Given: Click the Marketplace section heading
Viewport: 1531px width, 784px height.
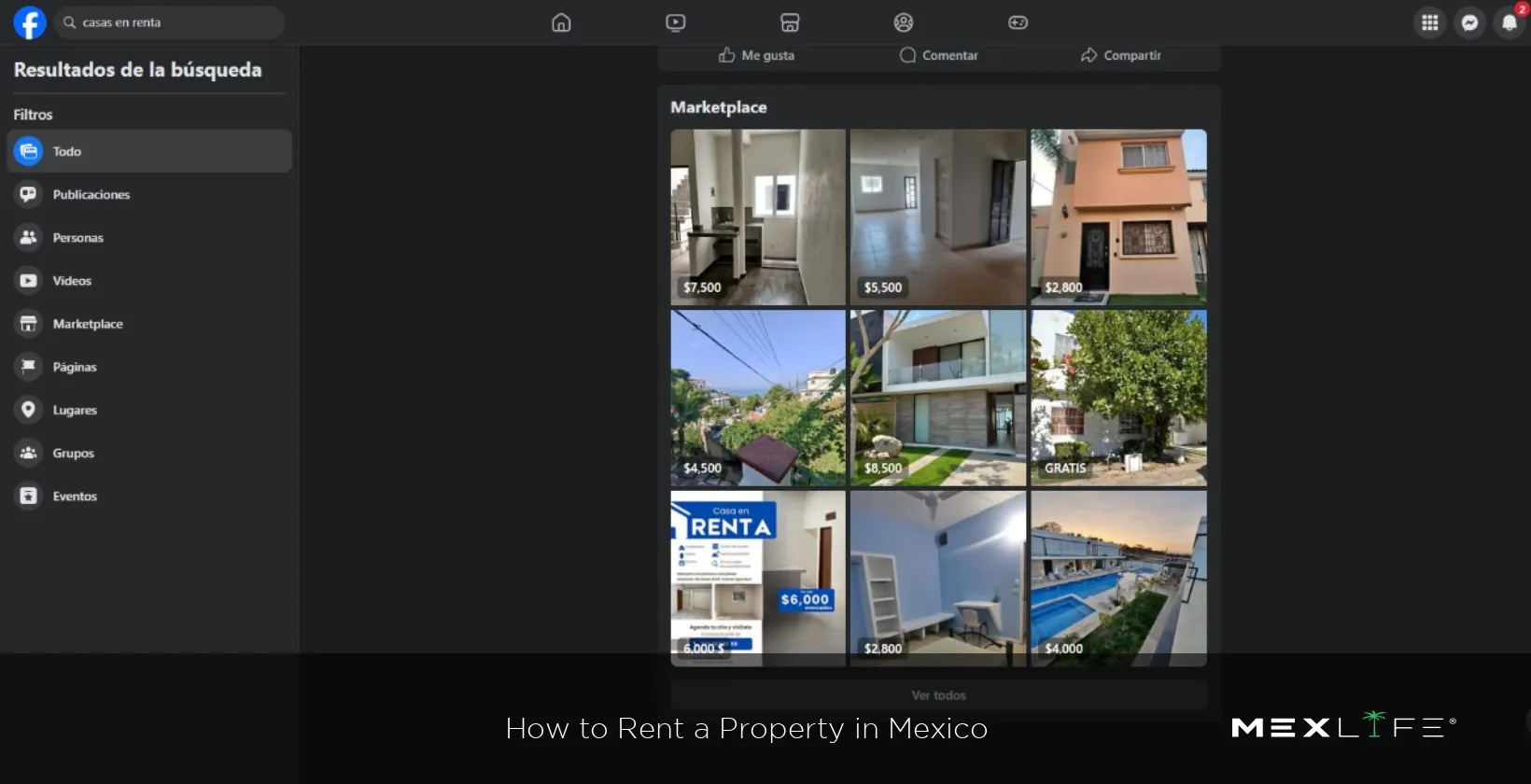Looking at the screenshot, I should tap(719, 107).
